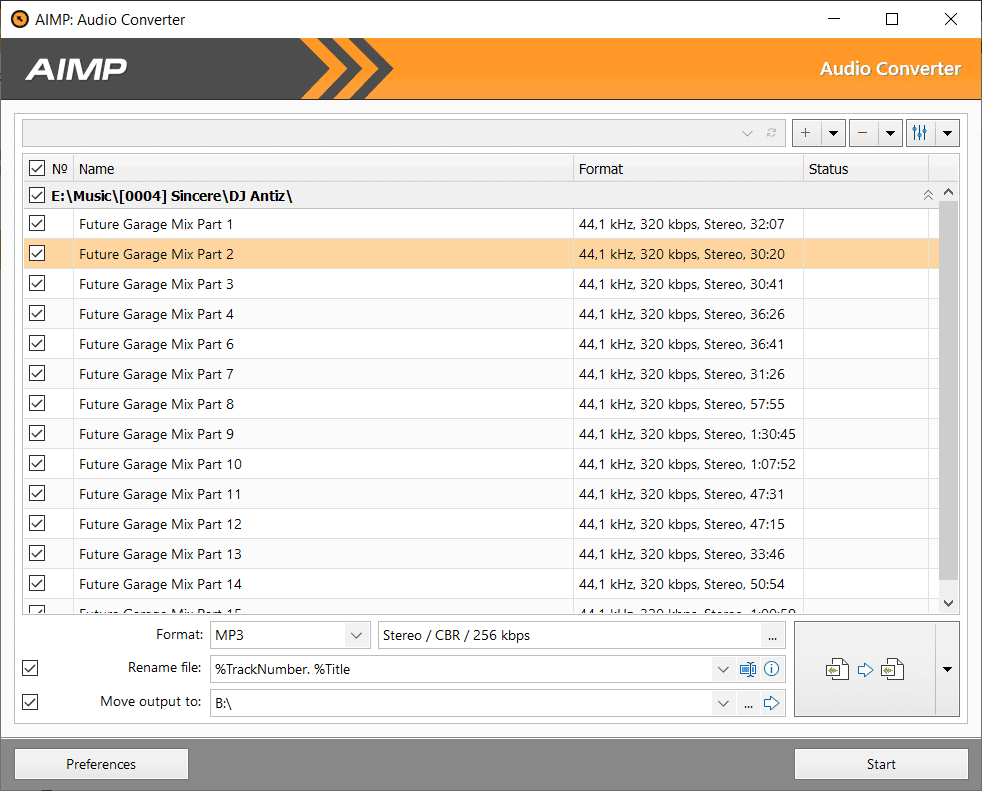
Task: Select row Future Garage Mix Part 14
Action: coord(481,584)
